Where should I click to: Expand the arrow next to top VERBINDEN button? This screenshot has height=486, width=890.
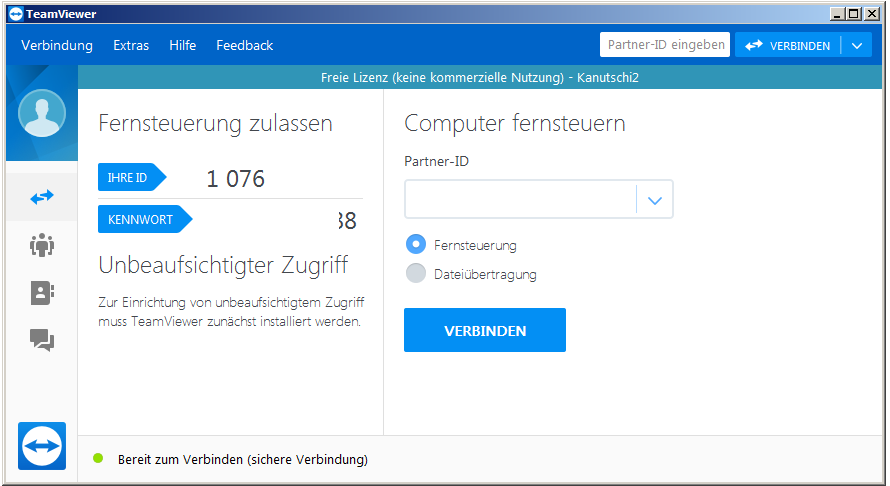(x=857, y=46)
